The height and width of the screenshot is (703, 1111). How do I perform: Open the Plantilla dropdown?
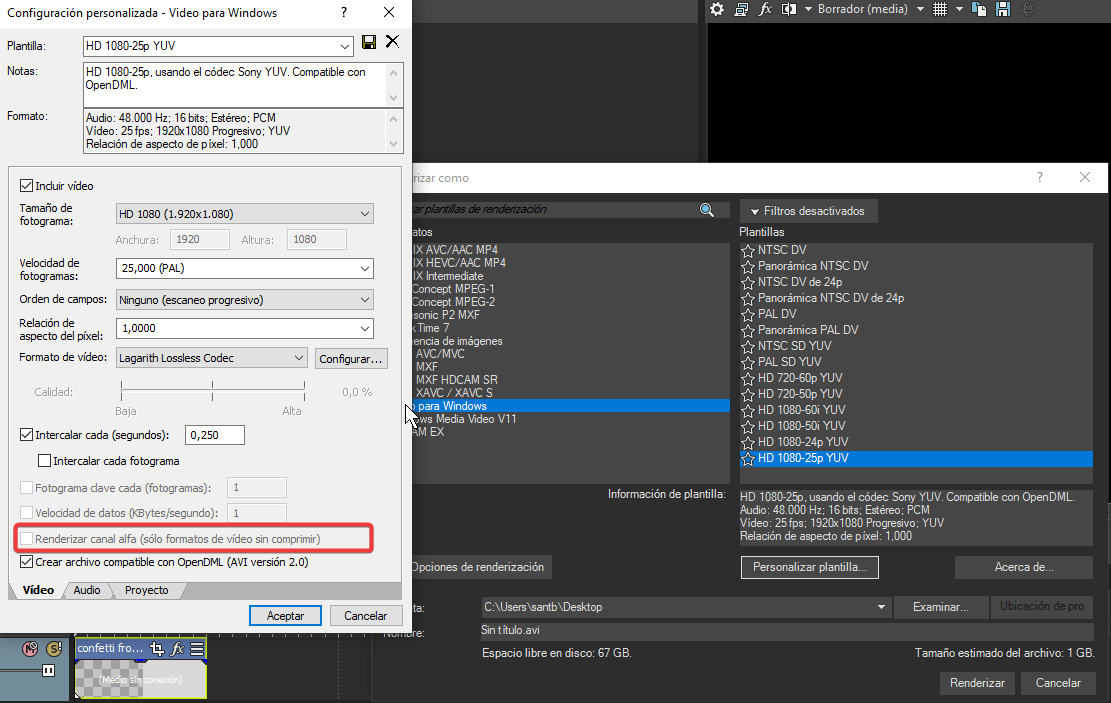click(344, 46)
